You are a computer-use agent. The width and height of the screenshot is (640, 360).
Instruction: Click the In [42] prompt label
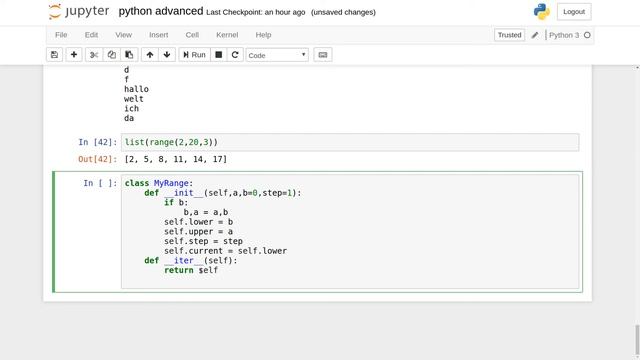point(98,142)
